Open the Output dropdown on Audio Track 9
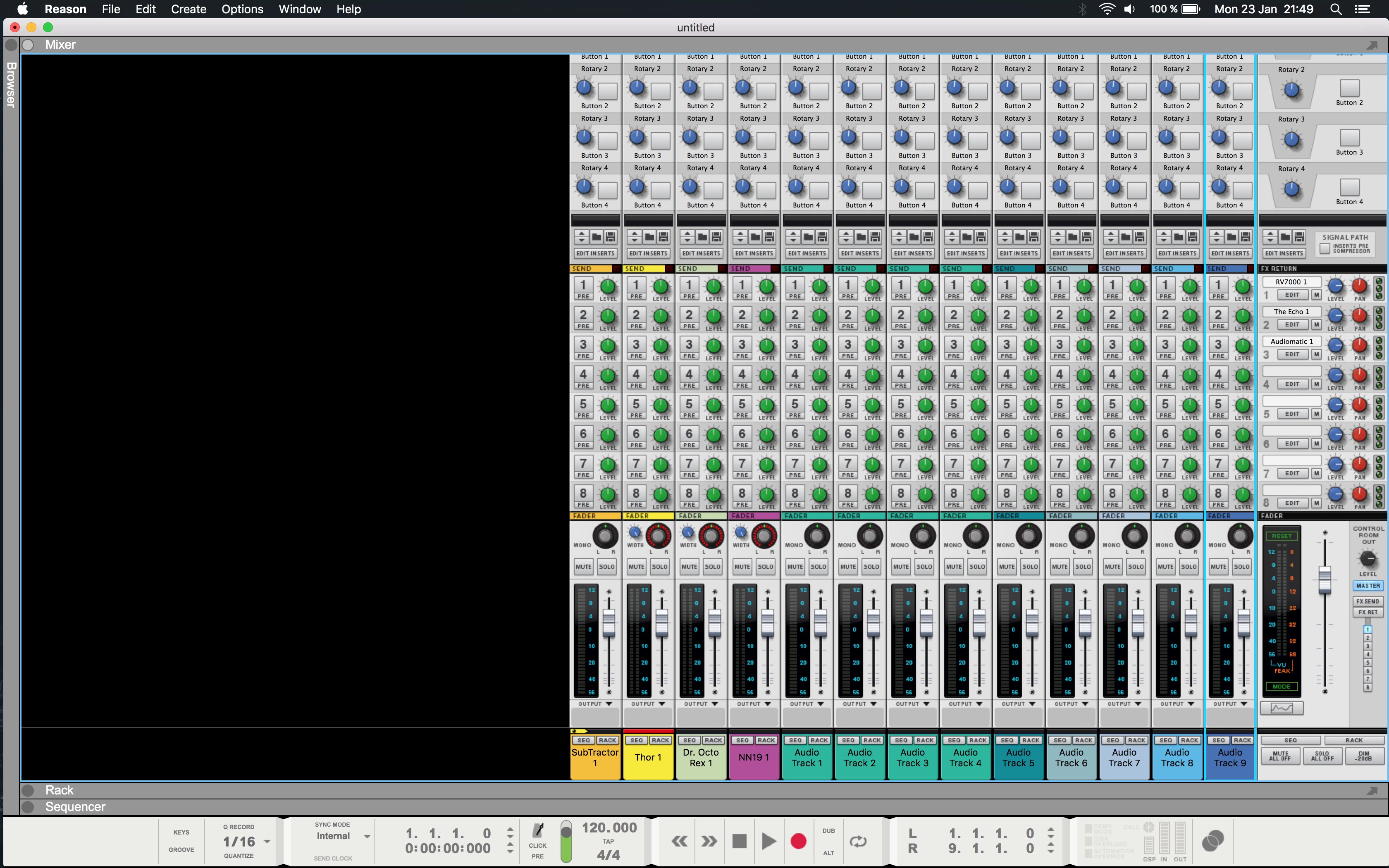The width and height of the screenshot is (1389, 868). [x=1230, y=704]
